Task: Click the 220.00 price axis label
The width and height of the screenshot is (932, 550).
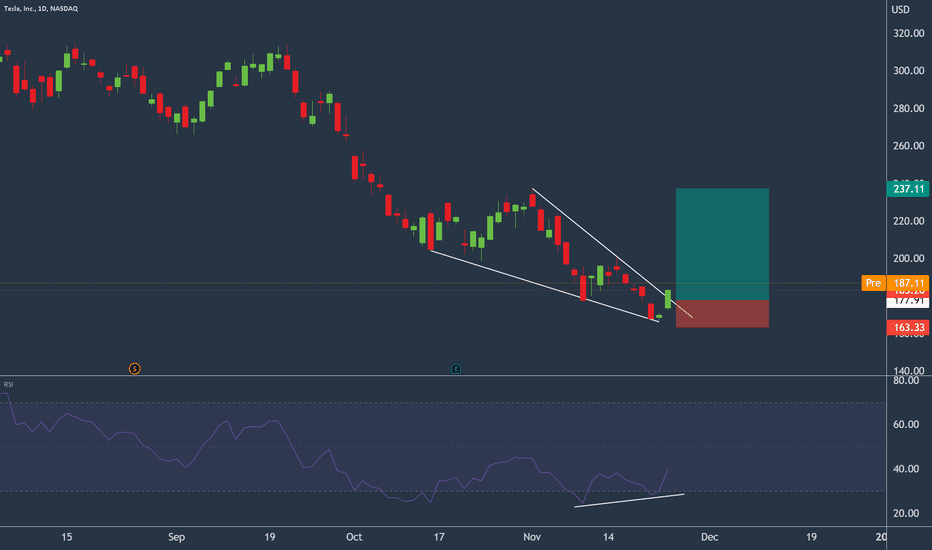Action: coord(908,221)
